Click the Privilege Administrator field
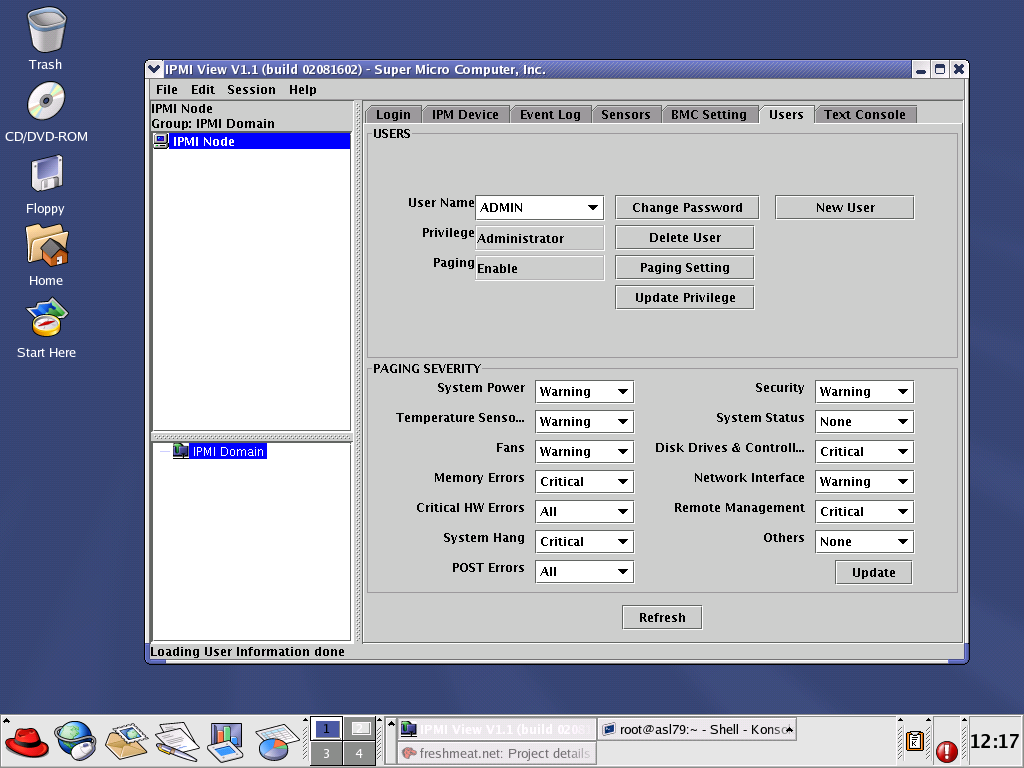 [x=539, y=238]
